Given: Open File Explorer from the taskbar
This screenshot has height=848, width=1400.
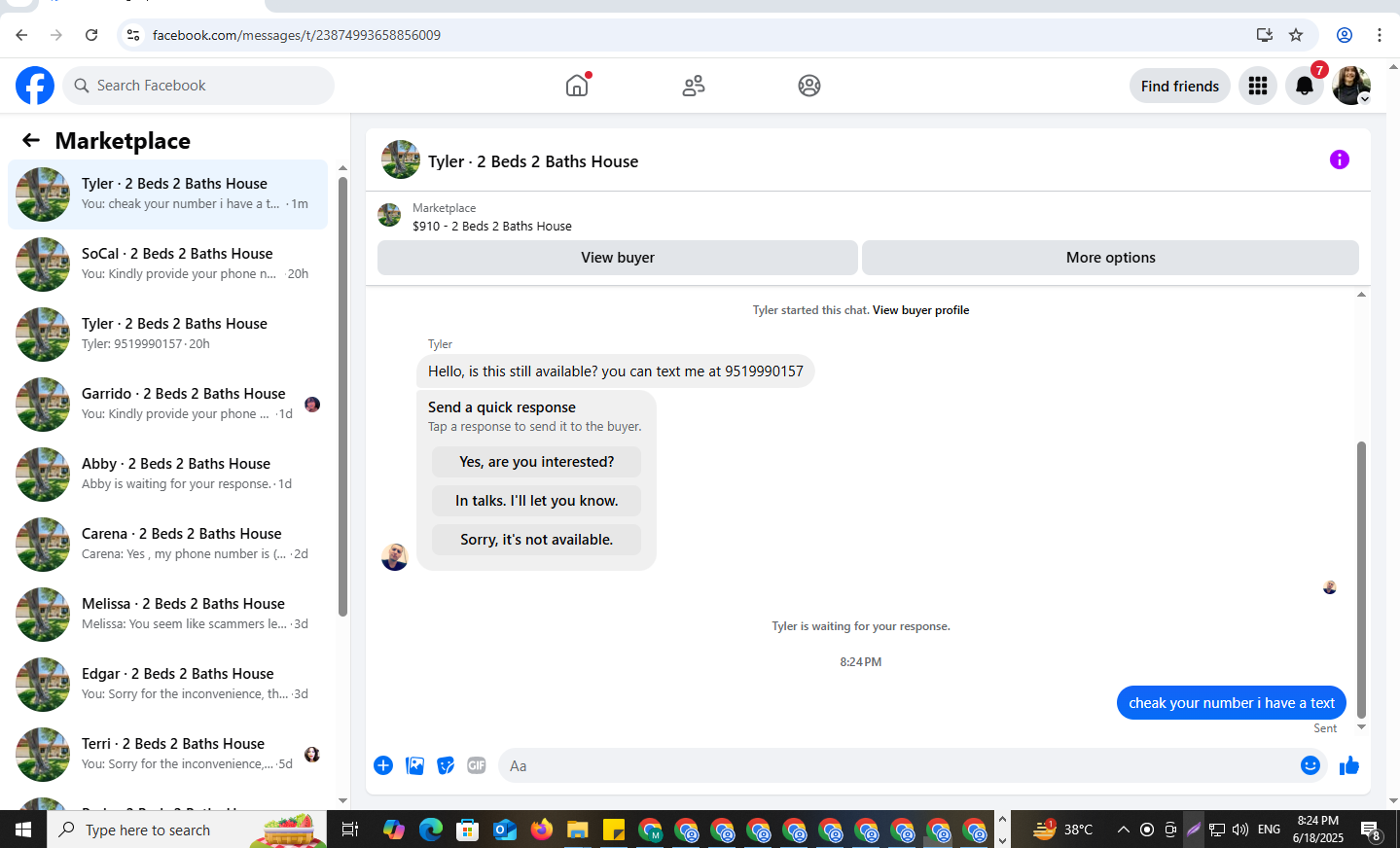Looking at the screenshot, I should tap(578, 830).
